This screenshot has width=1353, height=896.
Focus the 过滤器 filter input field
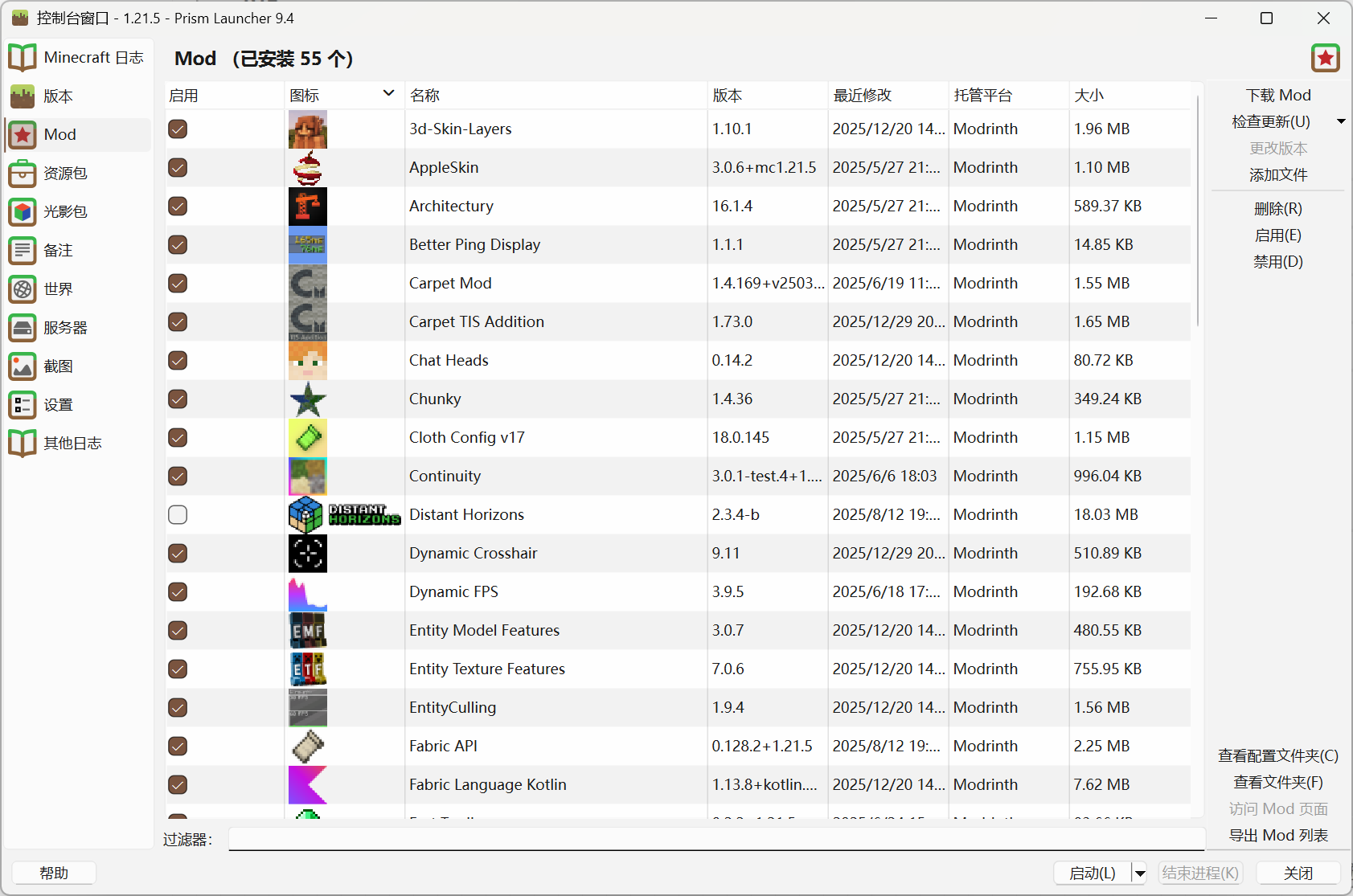tap(716, 840)
